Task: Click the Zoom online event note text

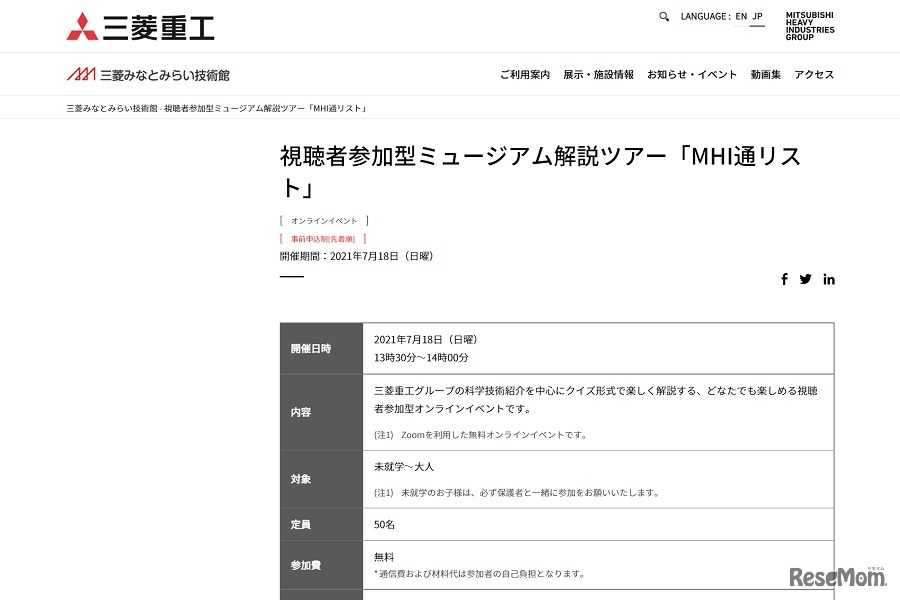Action: [x=481, y=435]
